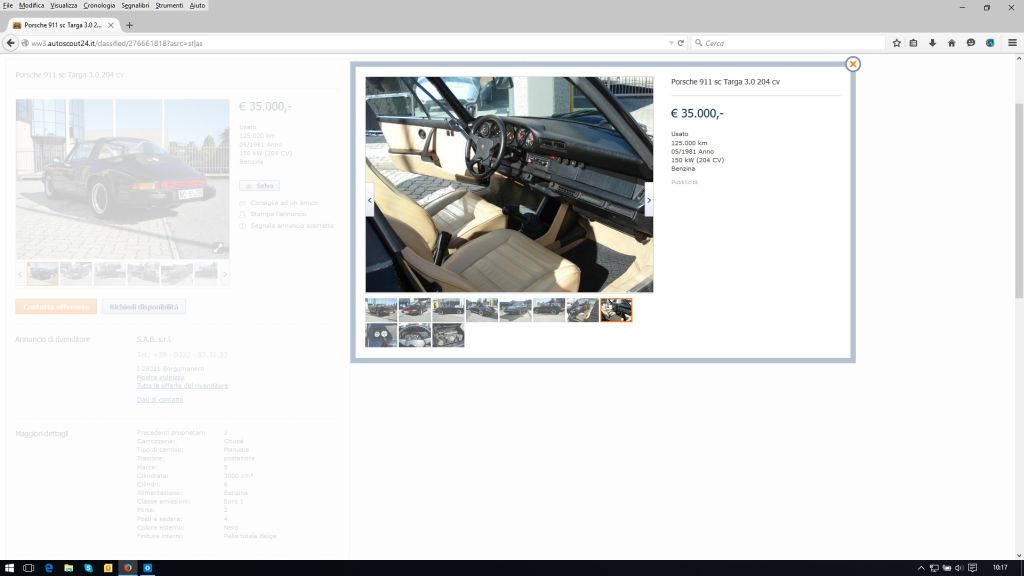
Task: Open the Modifica menu
Action: (x=31, y=5)
